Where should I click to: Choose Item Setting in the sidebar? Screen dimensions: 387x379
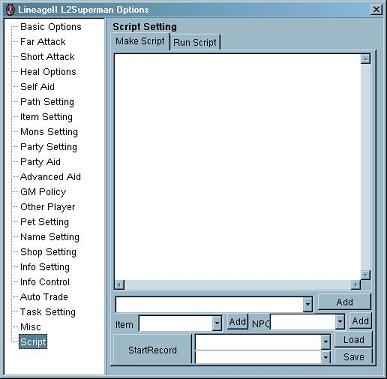(x=46, y=117)
